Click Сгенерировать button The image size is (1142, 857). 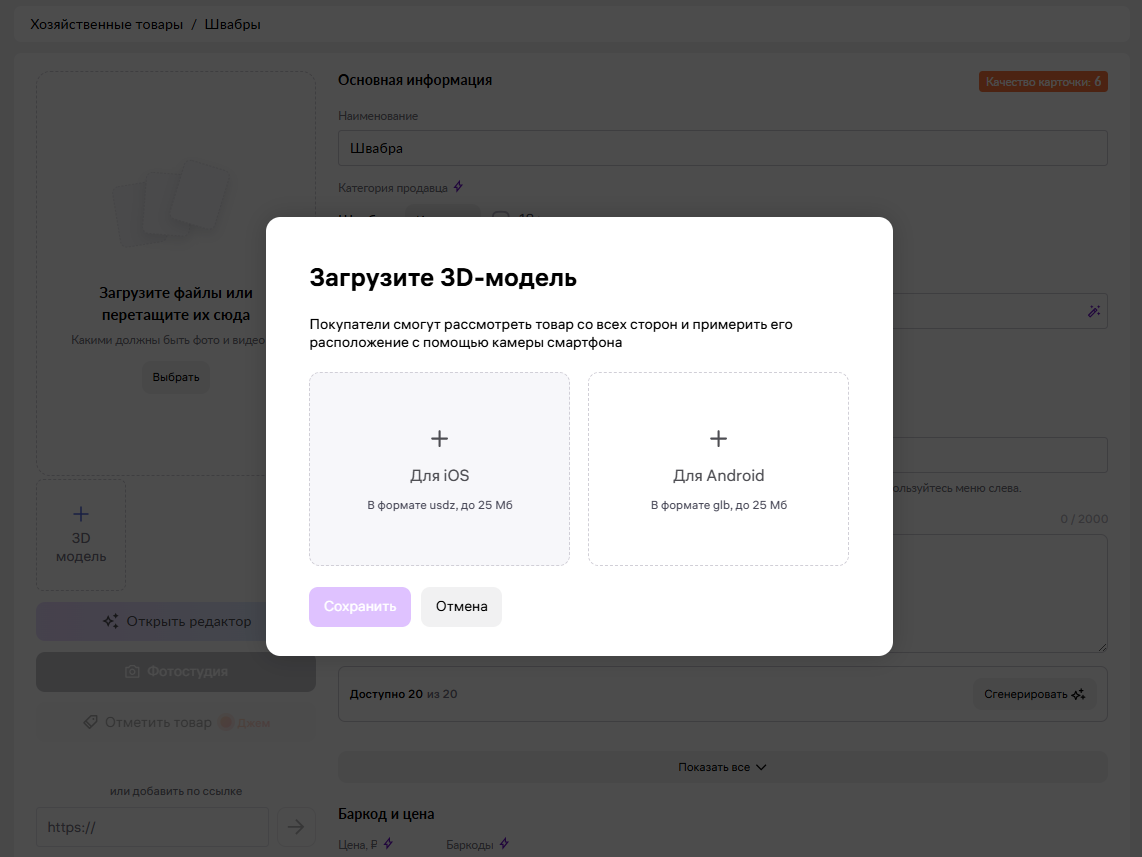(x=1034, y=694)
